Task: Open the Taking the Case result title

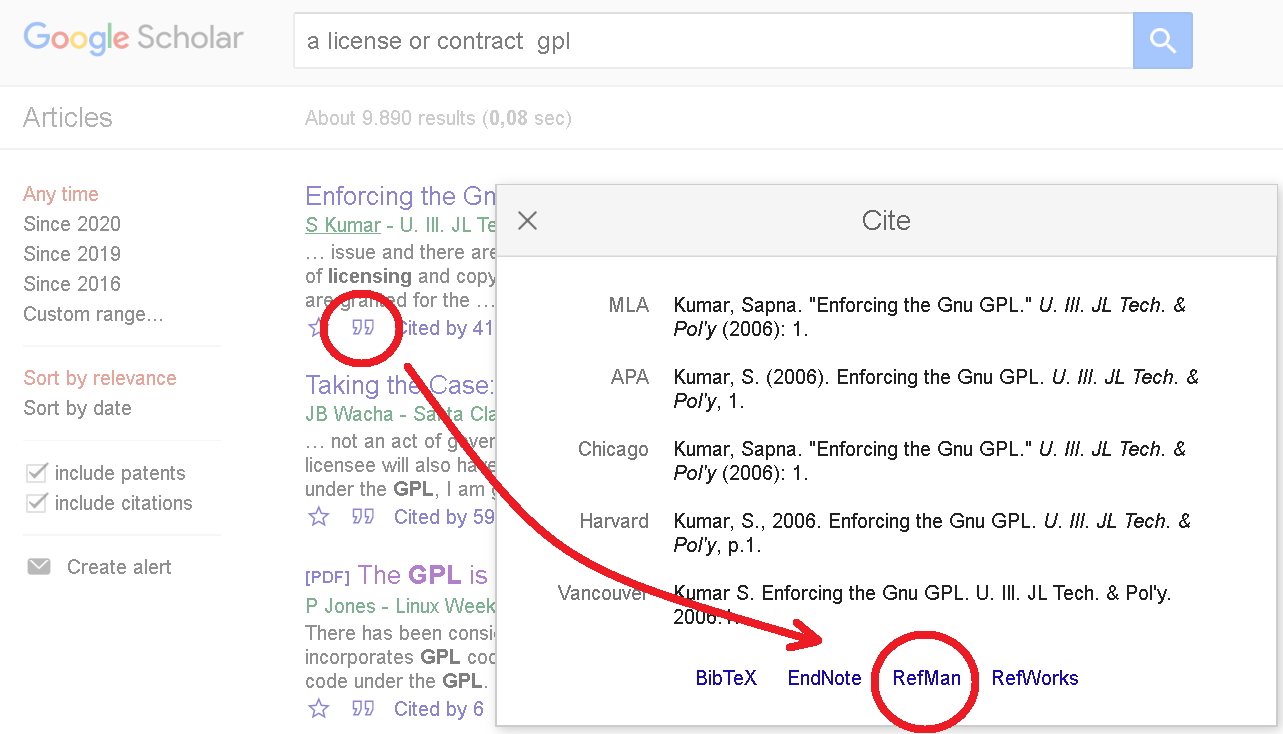Action: [x=400, y=385]
